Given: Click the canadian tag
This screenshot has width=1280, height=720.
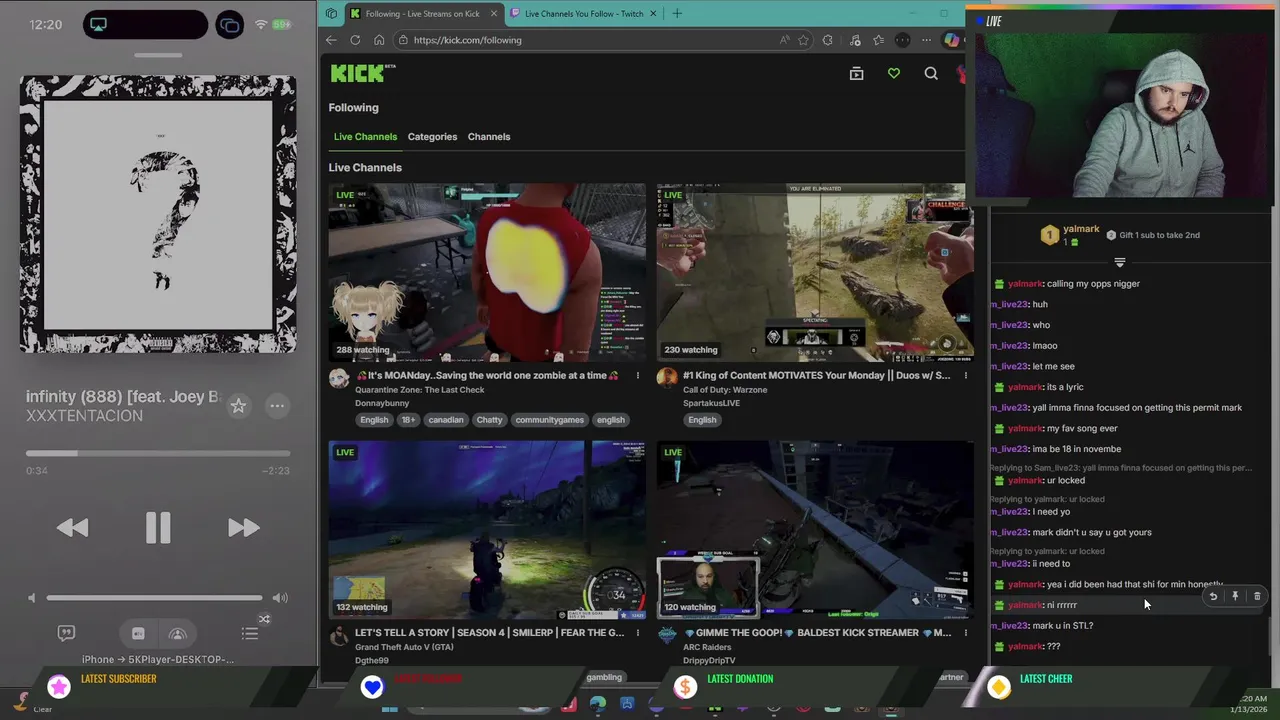Looking at the screenshot, I should pyautogui.click(x=446, y=420).
